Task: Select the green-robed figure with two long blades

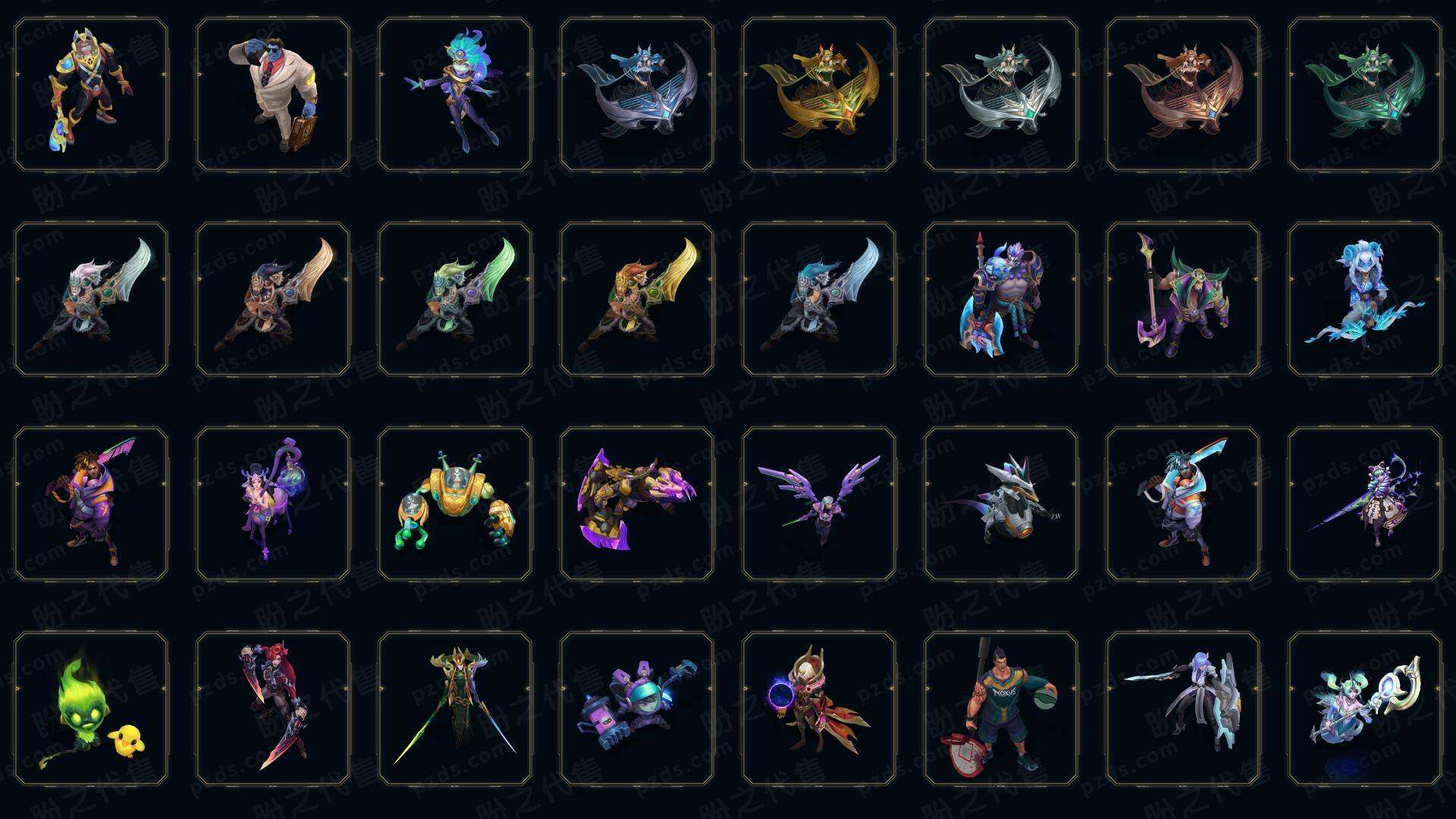Action: (x=455, y=708)
